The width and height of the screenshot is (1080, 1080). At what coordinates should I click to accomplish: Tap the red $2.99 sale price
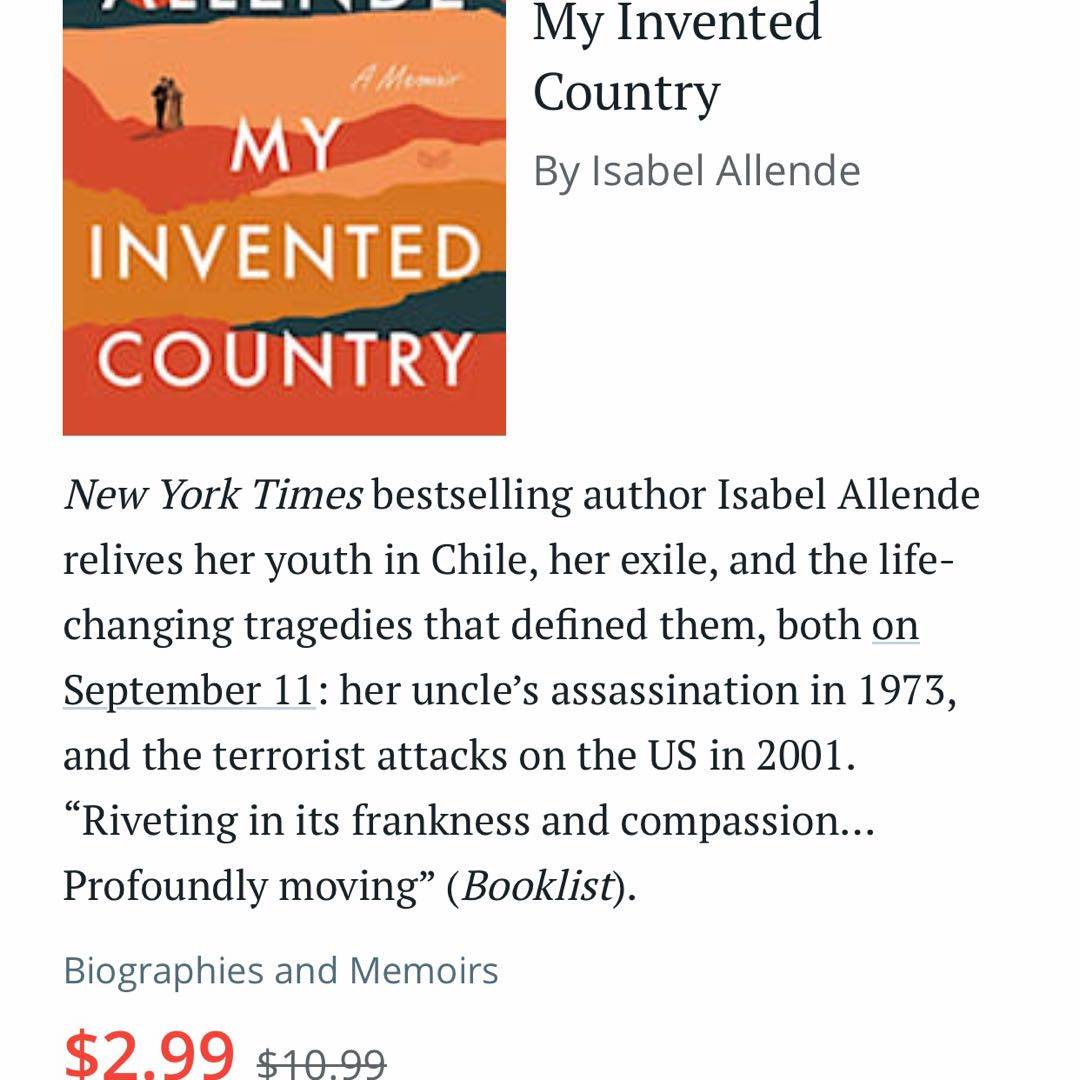(x=149, y=1052)
